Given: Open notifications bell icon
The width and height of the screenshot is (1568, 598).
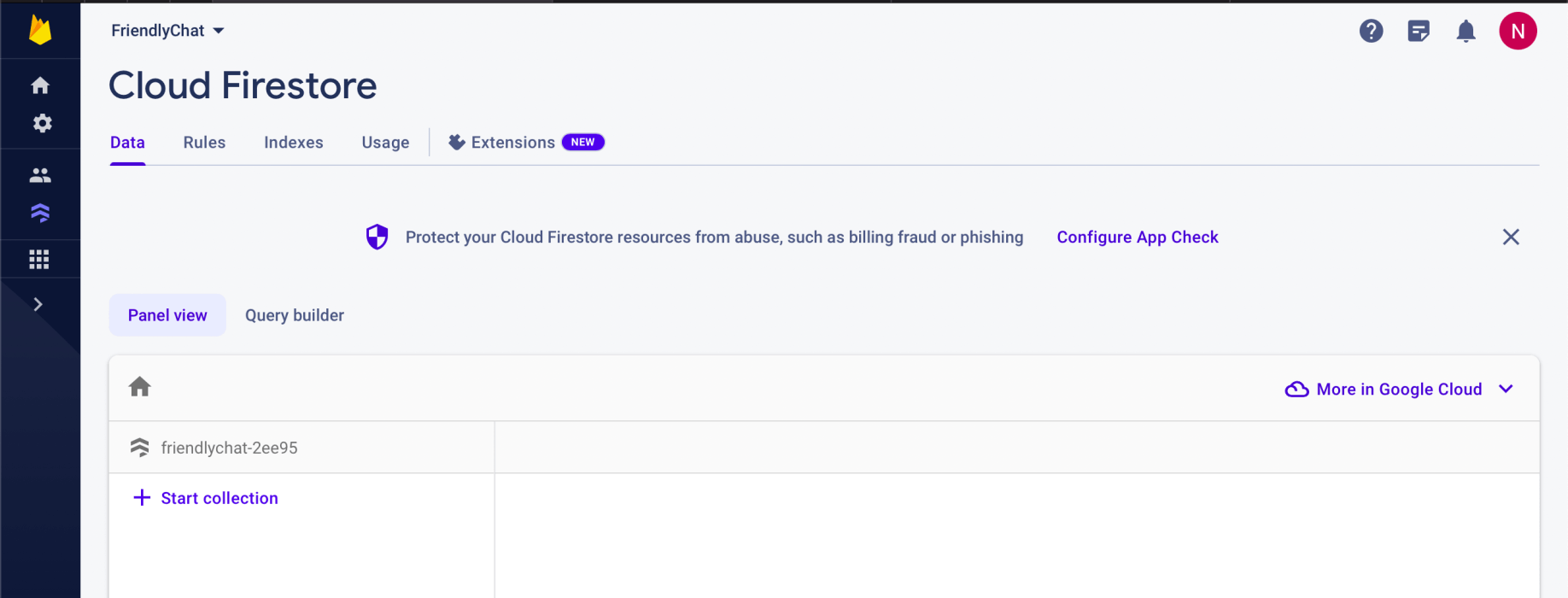Looking at the screenshot, I should click(x=1466, y=32).
